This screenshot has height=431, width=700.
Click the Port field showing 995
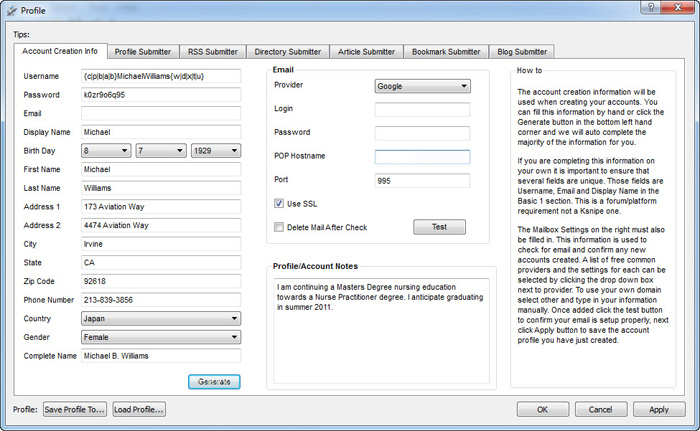pos(422,180)
